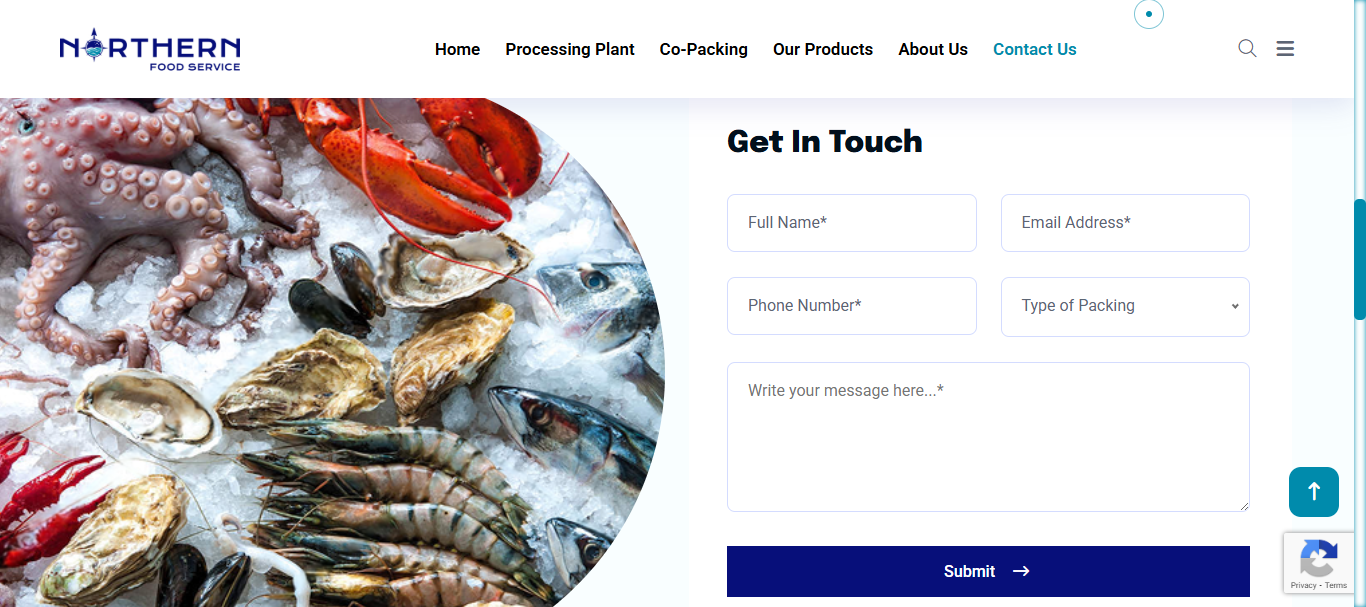This screenshot has height=607, width=1366.
Task: Select the Contact Us menu item
Action: click(x=1035, y=49)
